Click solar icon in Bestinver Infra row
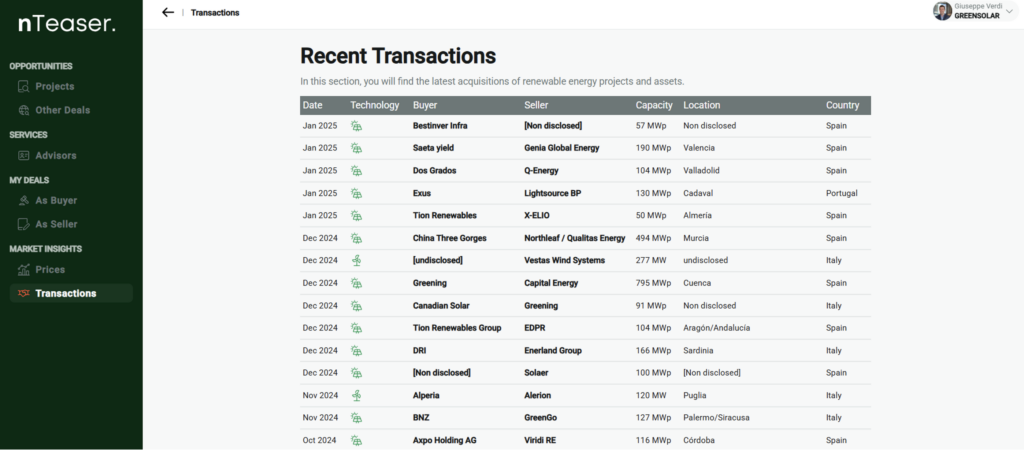This screenshot has height=451, width=1024. (x=356, y=126)
